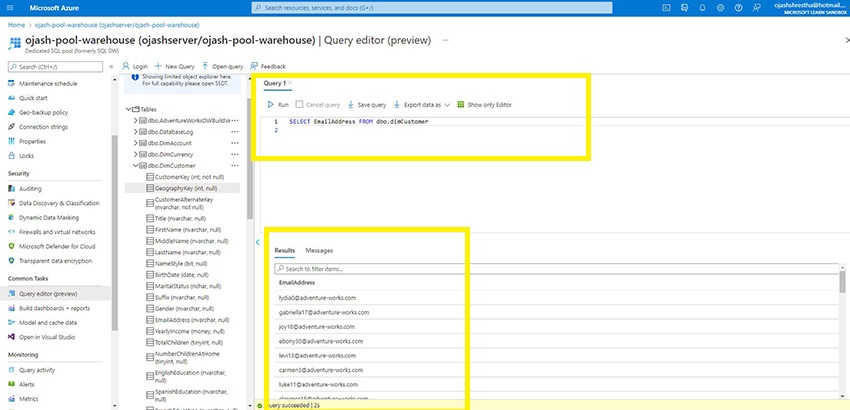
Task: Open Model and cache data
Action: click(48, 323)
